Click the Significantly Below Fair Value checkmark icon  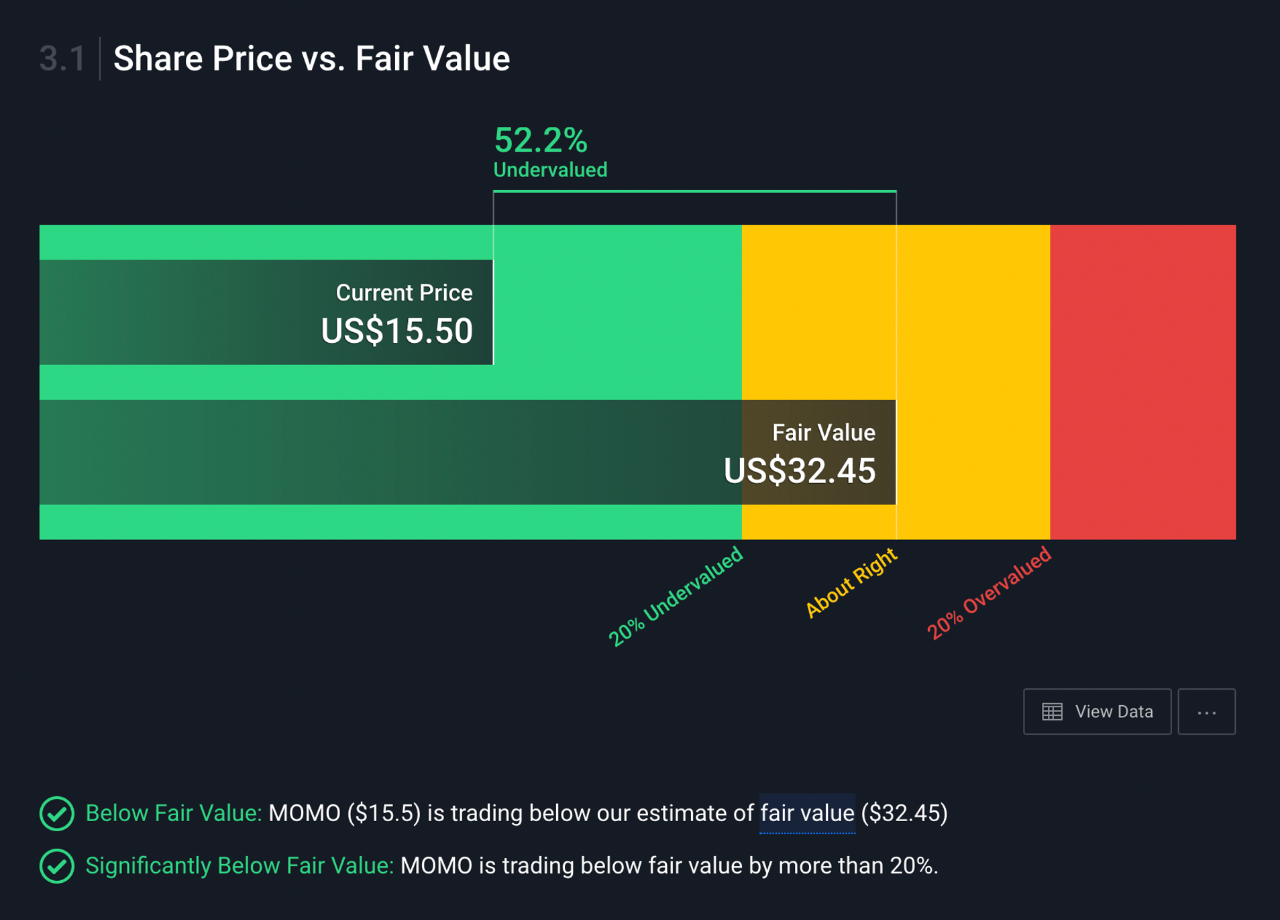56,866
